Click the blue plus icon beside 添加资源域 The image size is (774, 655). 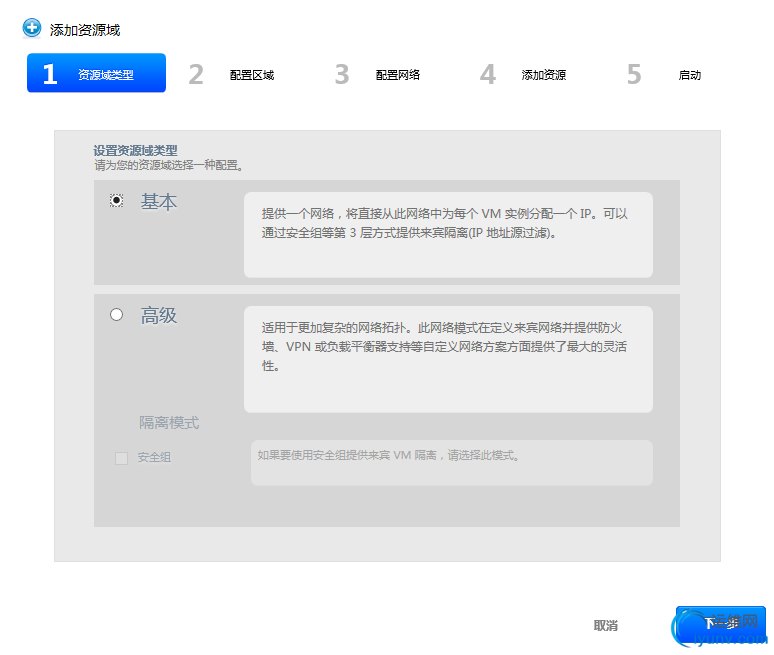[x=32, y=29]
